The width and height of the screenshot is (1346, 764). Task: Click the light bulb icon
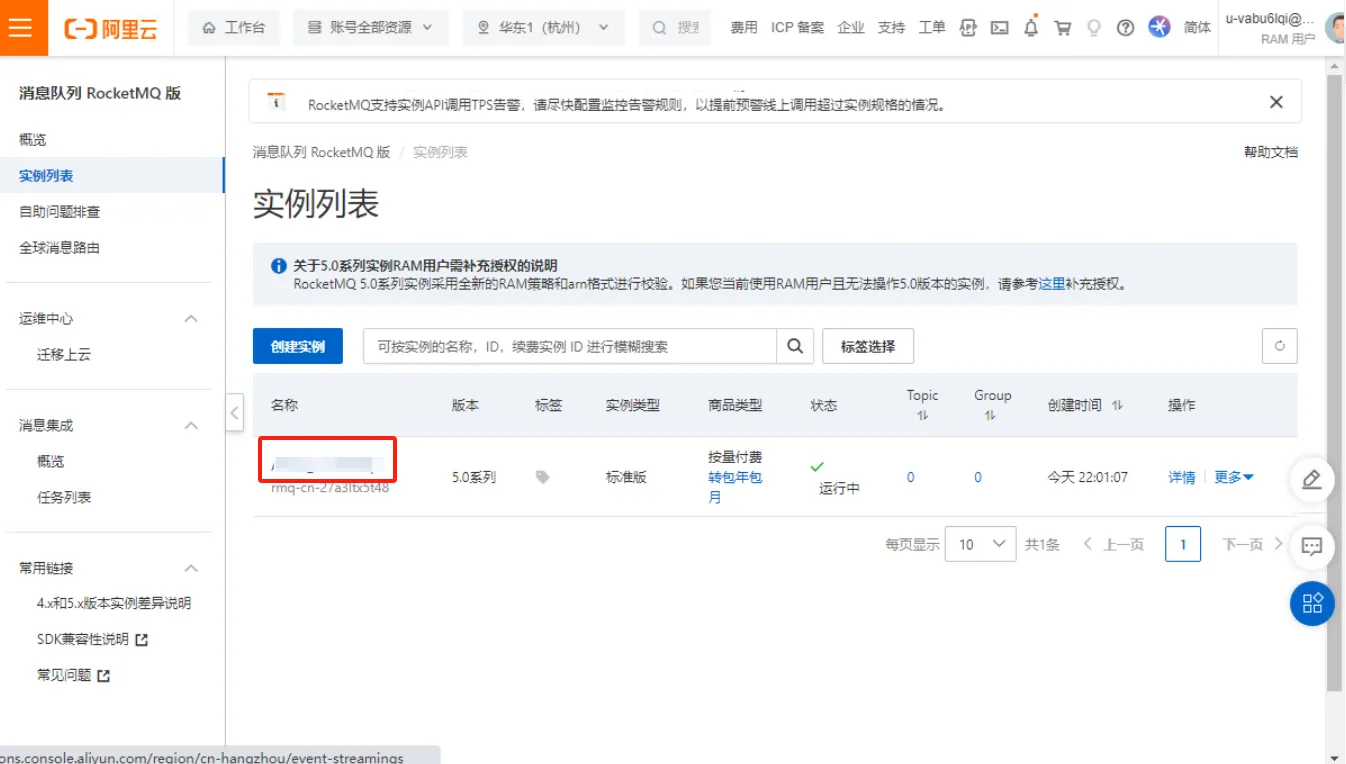click(1094, 28)
